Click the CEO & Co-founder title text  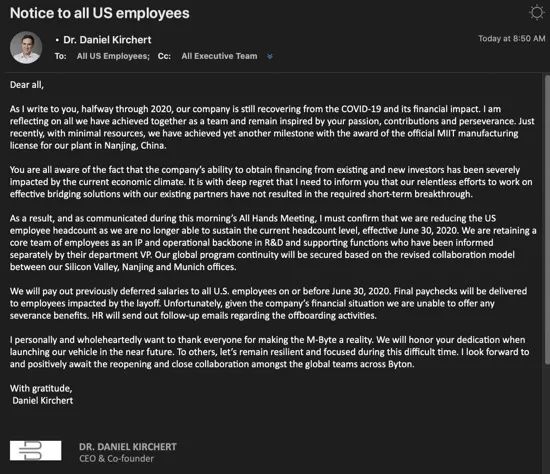click(116, 459)
